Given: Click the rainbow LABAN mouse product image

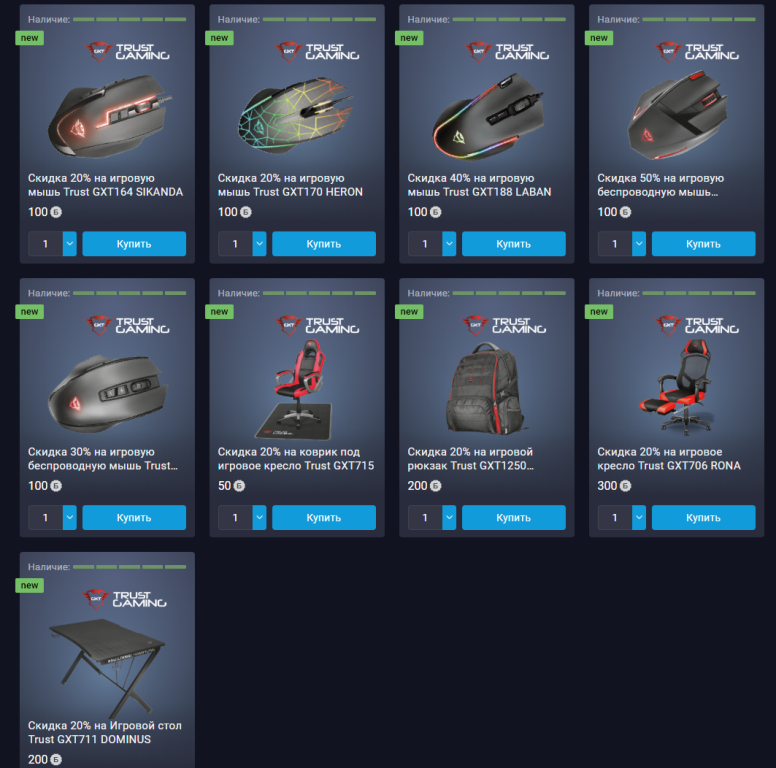Looking at the screenshot, I should [487, 117].
